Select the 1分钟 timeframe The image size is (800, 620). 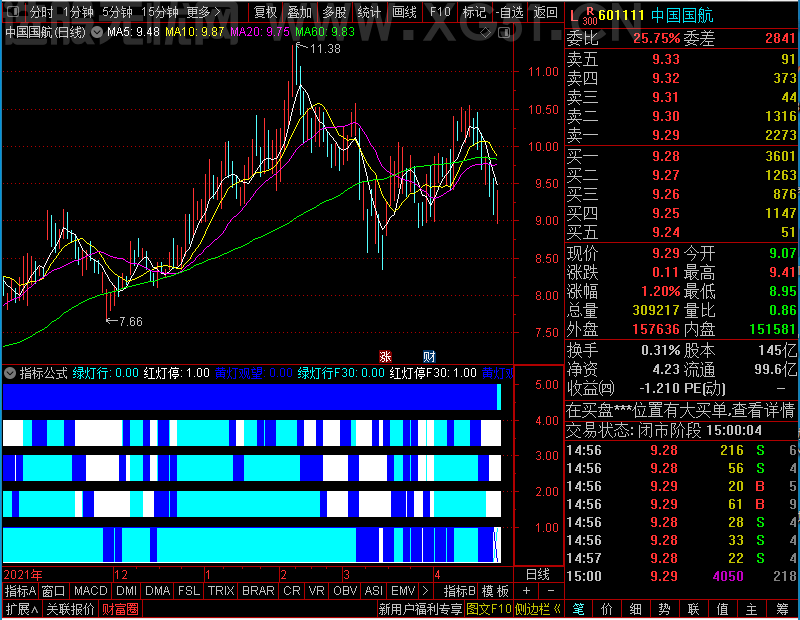[x=78, y=12]
